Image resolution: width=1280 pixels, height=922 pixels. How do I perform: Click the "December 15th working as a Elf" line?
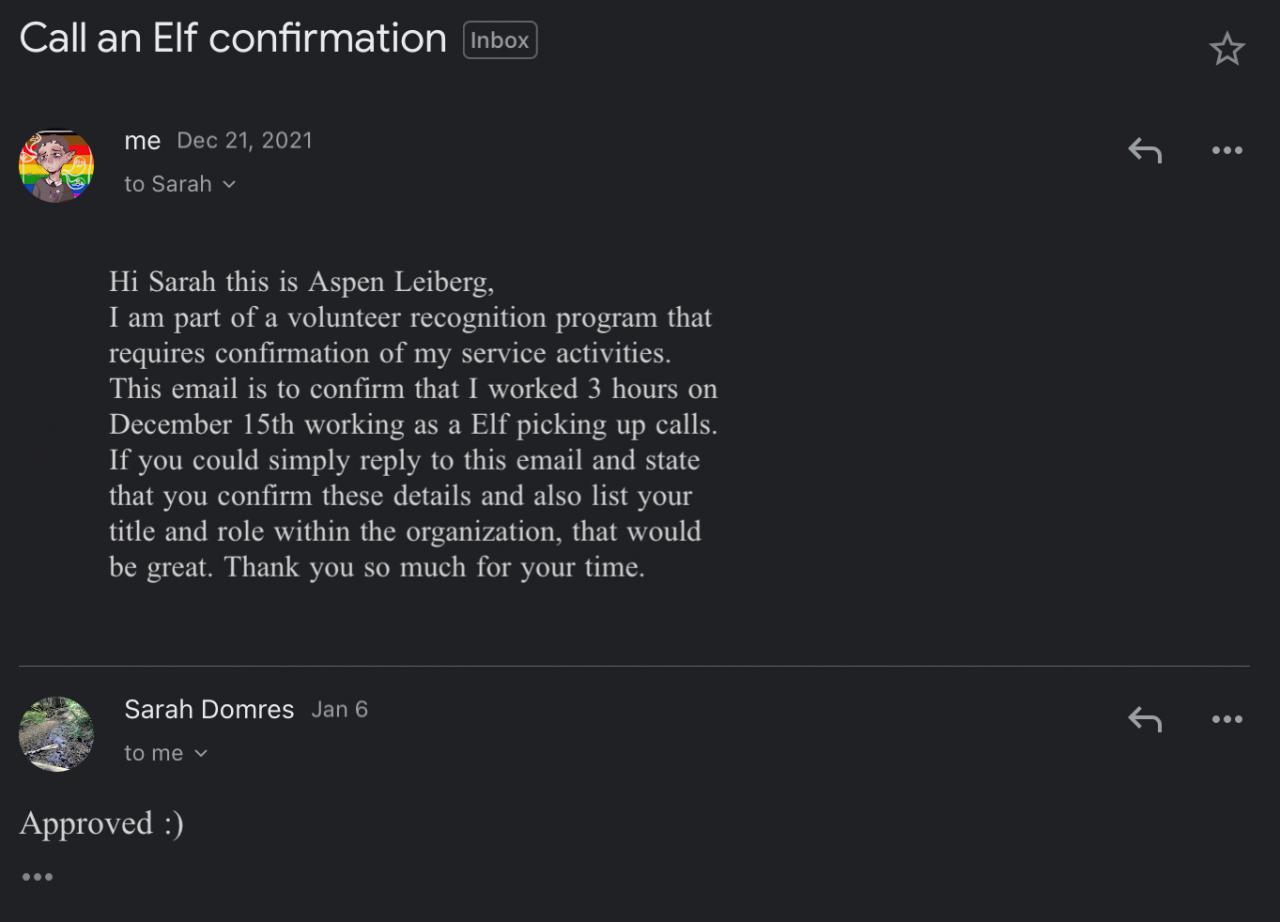pos(412,424)
